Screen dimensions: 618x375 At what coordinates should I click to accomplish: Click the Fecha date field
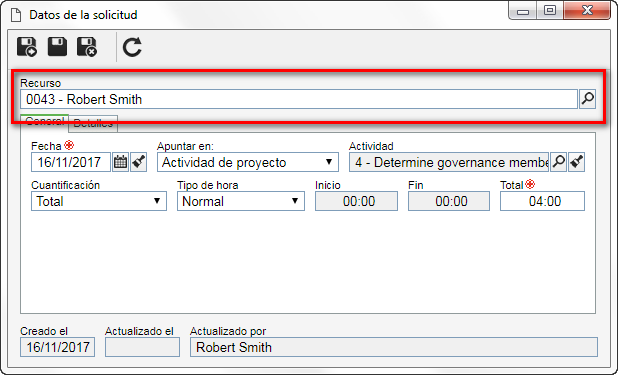(x=71, y=162)
